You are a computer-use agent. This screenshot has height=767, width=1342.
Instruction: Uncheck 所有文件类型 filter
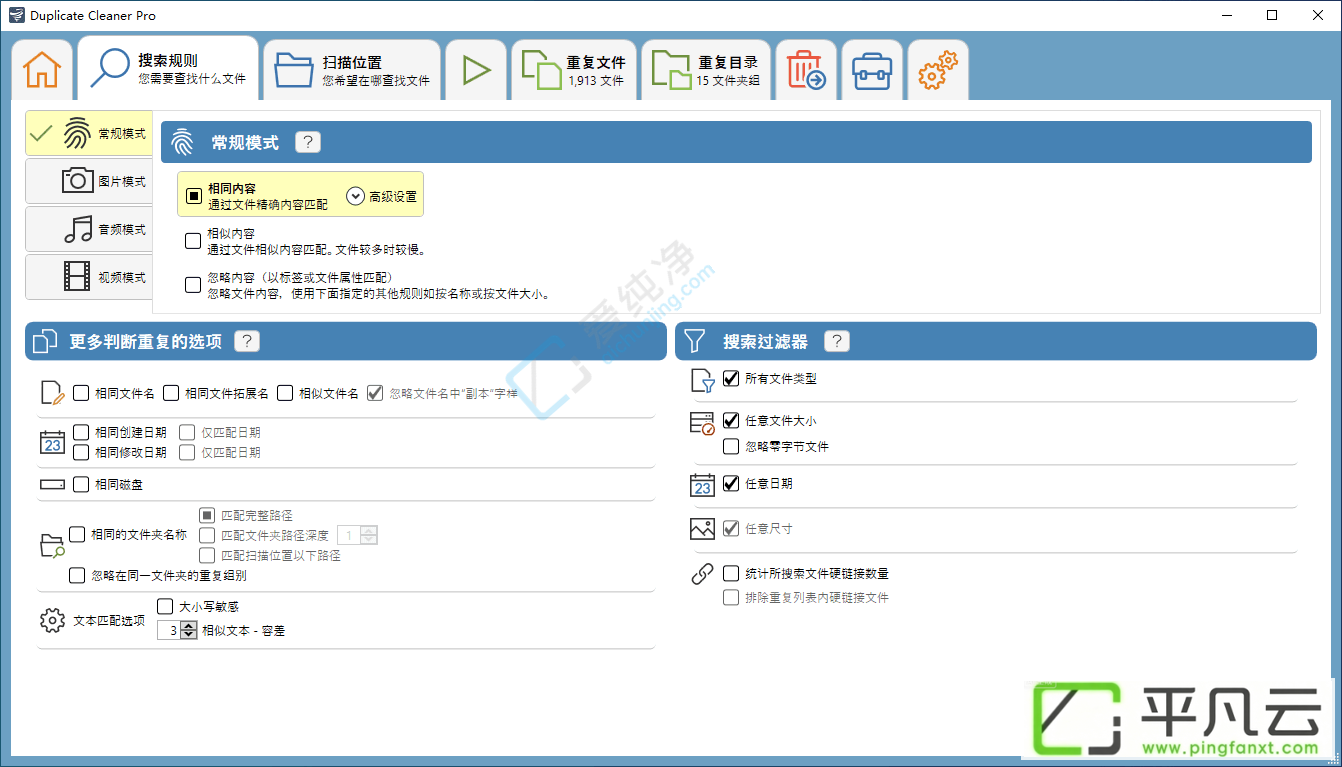(731, 379)
